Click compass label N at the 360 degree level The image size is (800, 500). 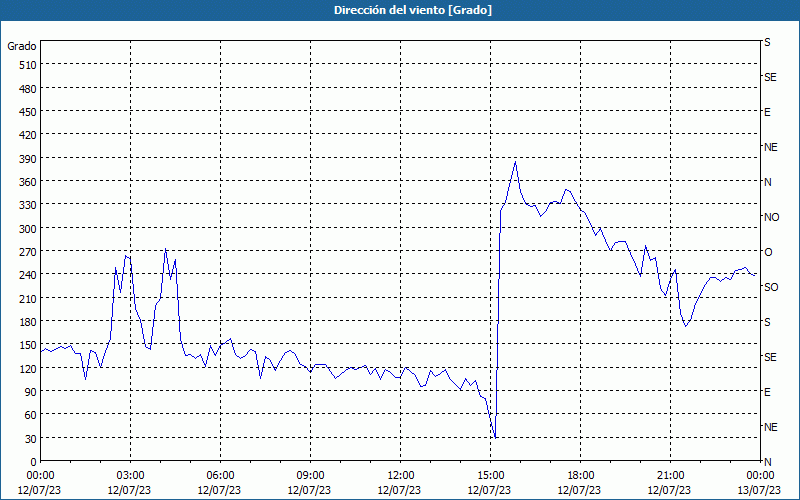767,182
